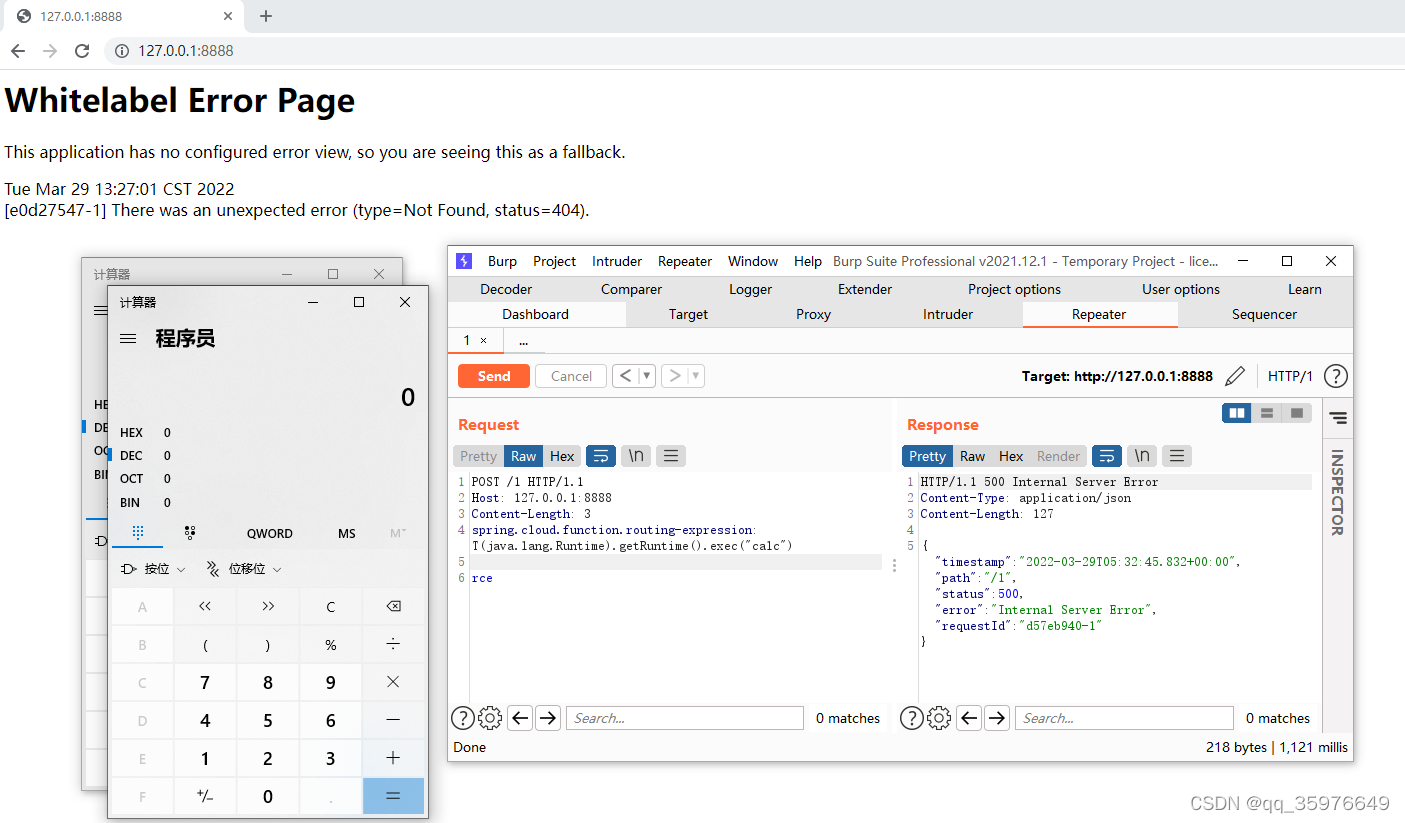Expand the bitwise 按位 dropdown
Screen dimensions: 1405x823
click(154, 569)
